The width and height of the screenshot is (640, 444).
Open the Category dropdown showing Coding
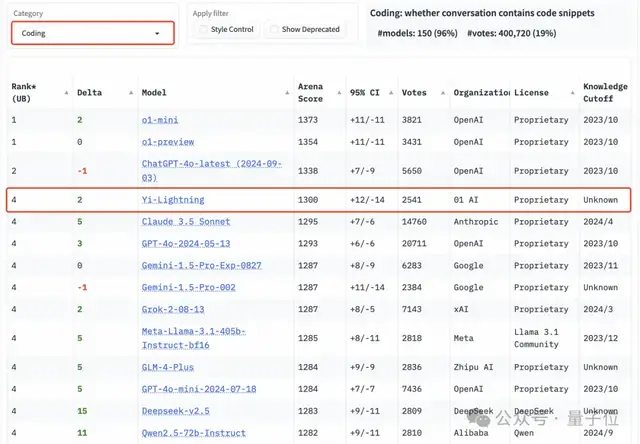coord(92,33)
